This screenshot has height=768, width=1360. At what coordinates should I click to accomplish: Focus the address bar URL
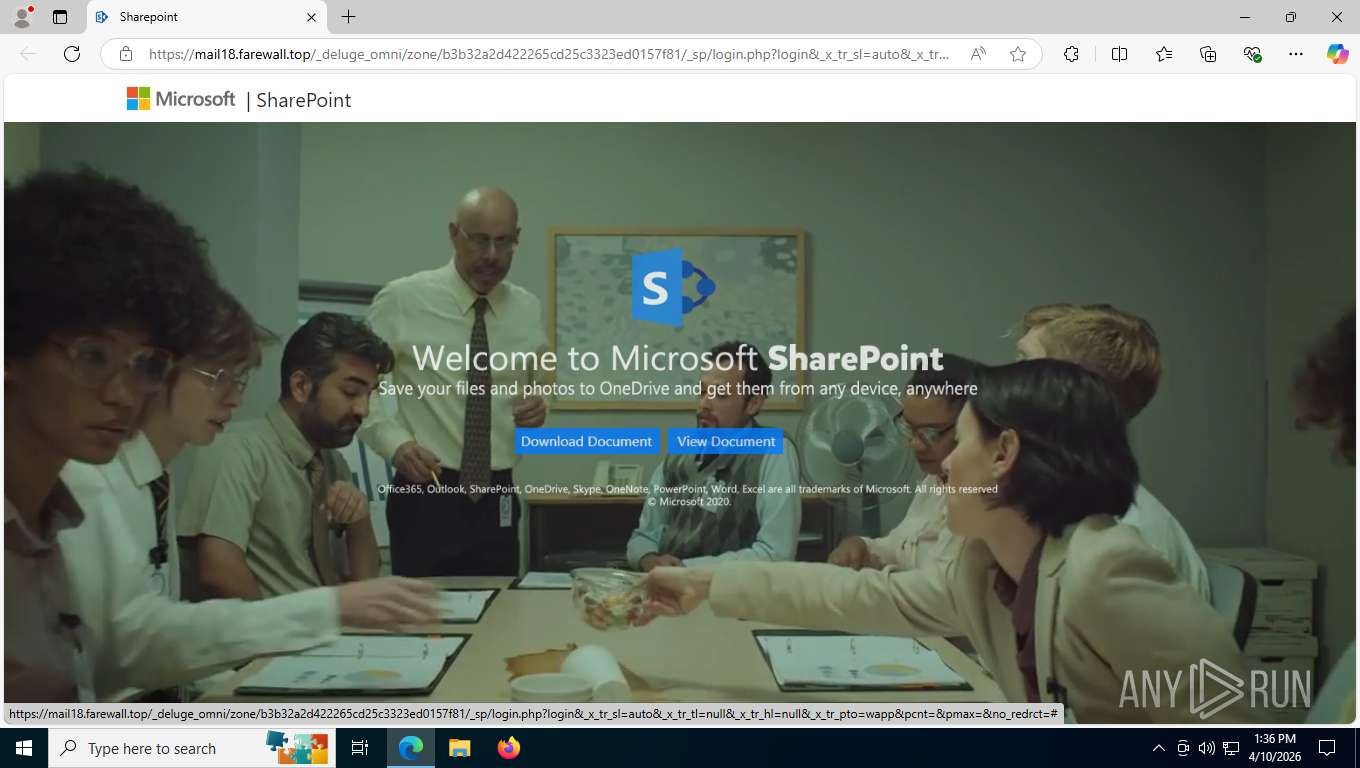[x=548, y=54]
